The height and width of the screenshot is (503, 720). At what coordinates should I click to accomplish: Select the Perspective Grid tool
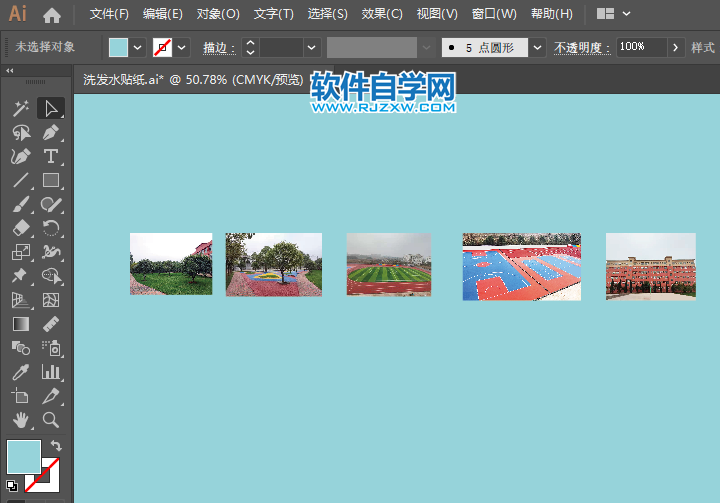pos(21,300)
